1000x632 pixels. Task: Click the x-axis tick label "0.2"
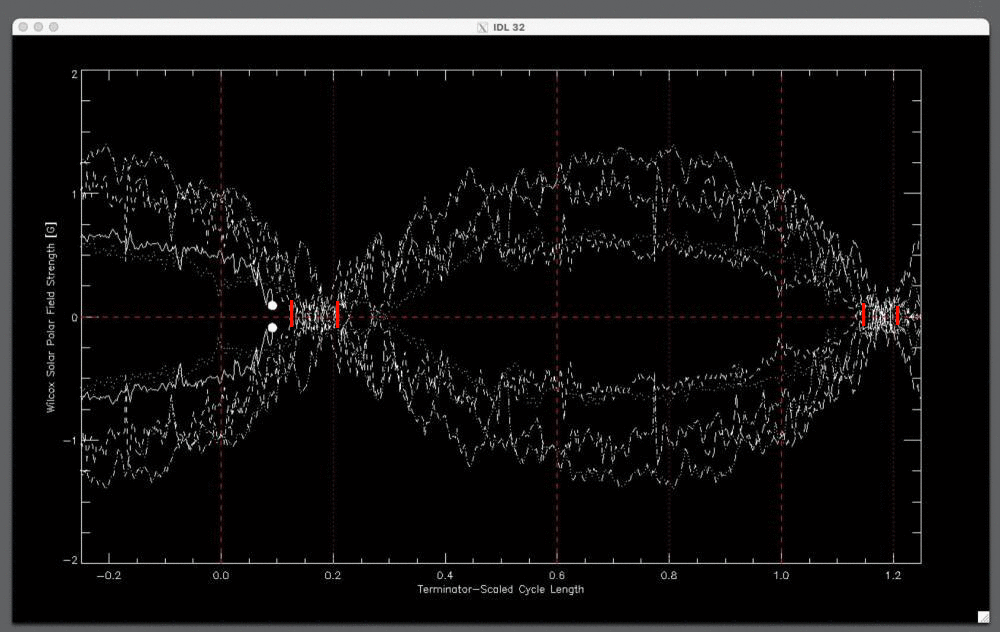[333, 576]
